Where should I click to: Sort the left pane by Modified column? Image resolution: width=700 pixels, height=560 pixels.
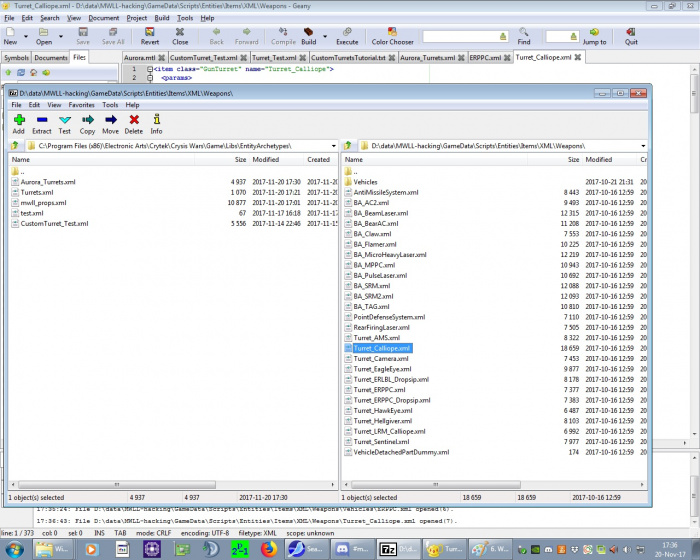click(266, 159)
